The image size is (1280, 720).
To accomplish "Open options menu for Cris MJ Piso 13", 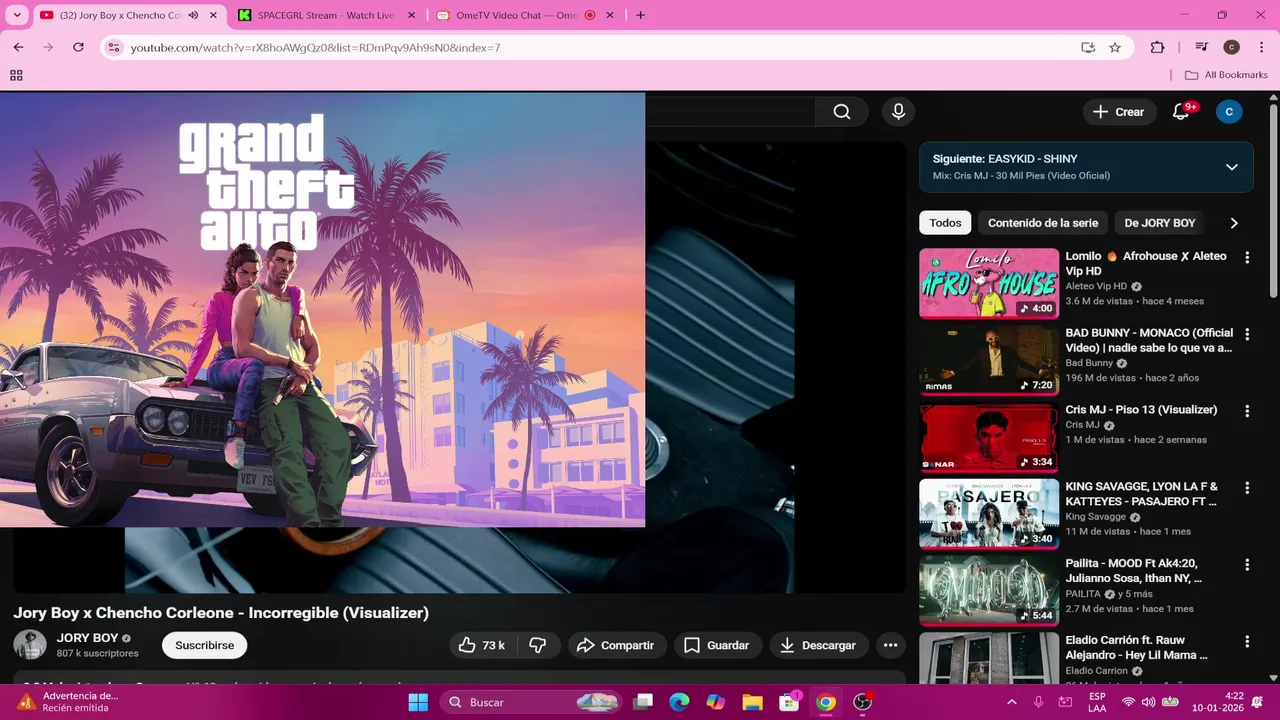I will pos(1247,411).
